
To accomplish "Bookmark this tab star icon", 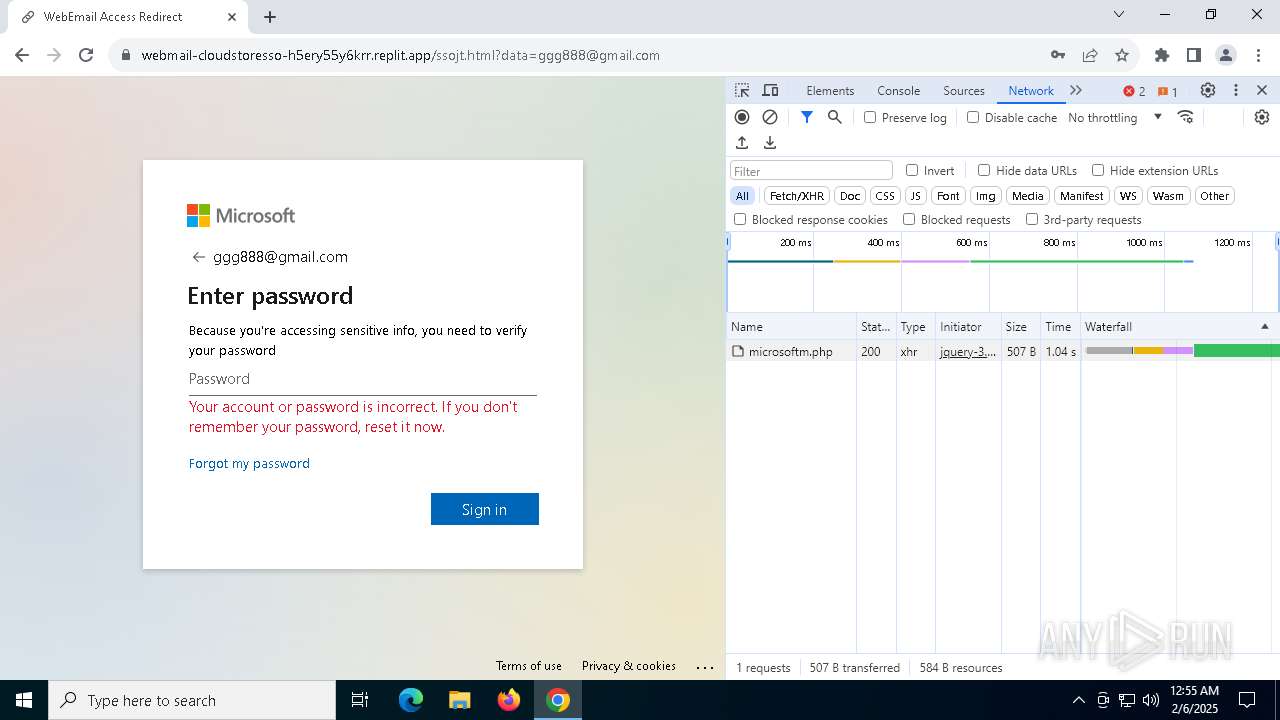I will (1122, 55).
